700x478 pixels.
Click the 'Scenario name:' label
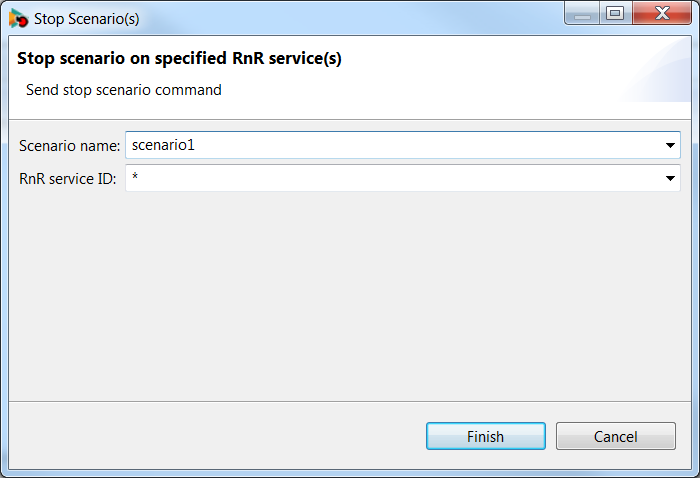70,146
